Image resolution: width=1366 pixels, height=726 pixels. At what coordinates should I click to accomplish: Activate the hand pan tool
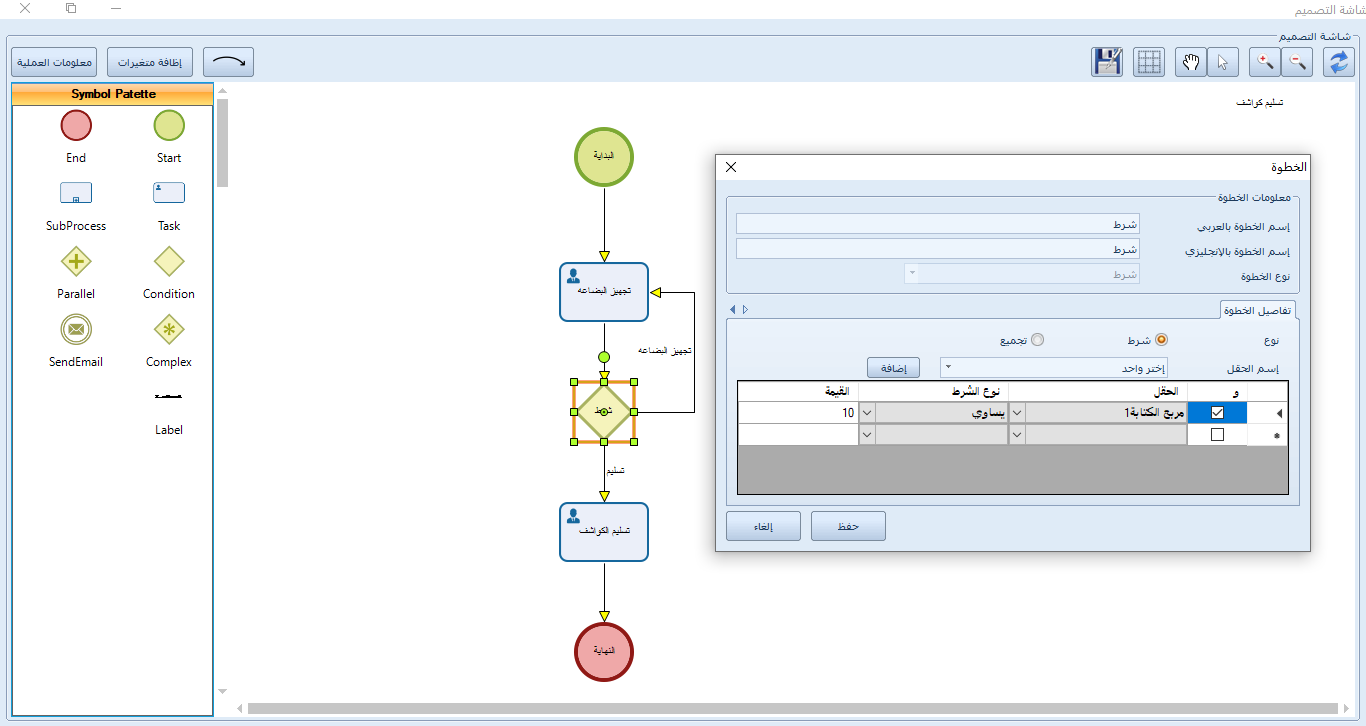tap(1190, 61)
